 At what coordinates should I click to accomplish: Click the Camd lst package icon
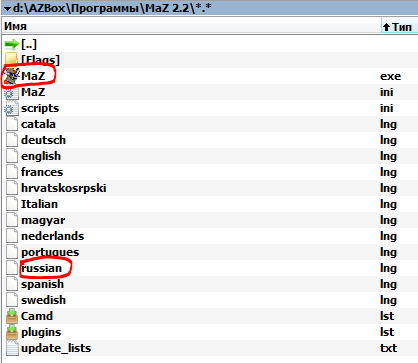click(x=12, y=316)
